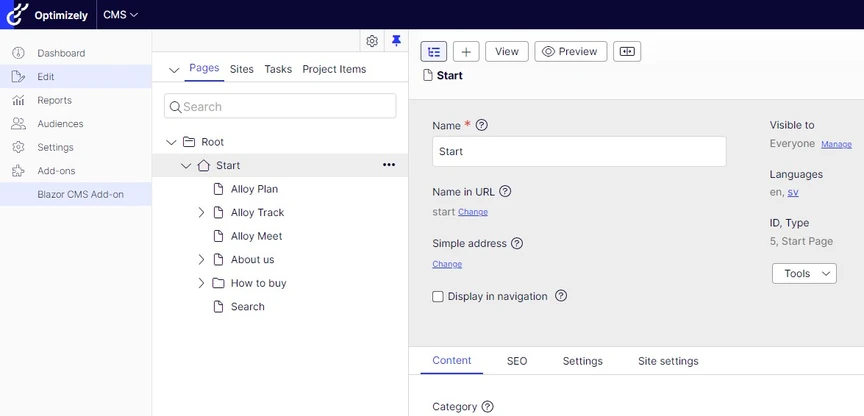Click the Manage visibility link

[x=836, y=144]
